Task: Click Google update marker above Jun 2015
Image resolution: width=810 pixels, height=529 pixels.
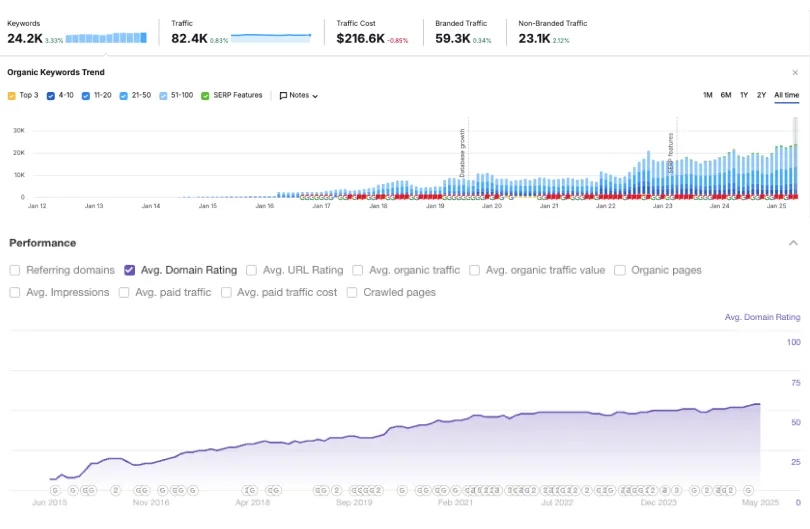Action: 55,490
